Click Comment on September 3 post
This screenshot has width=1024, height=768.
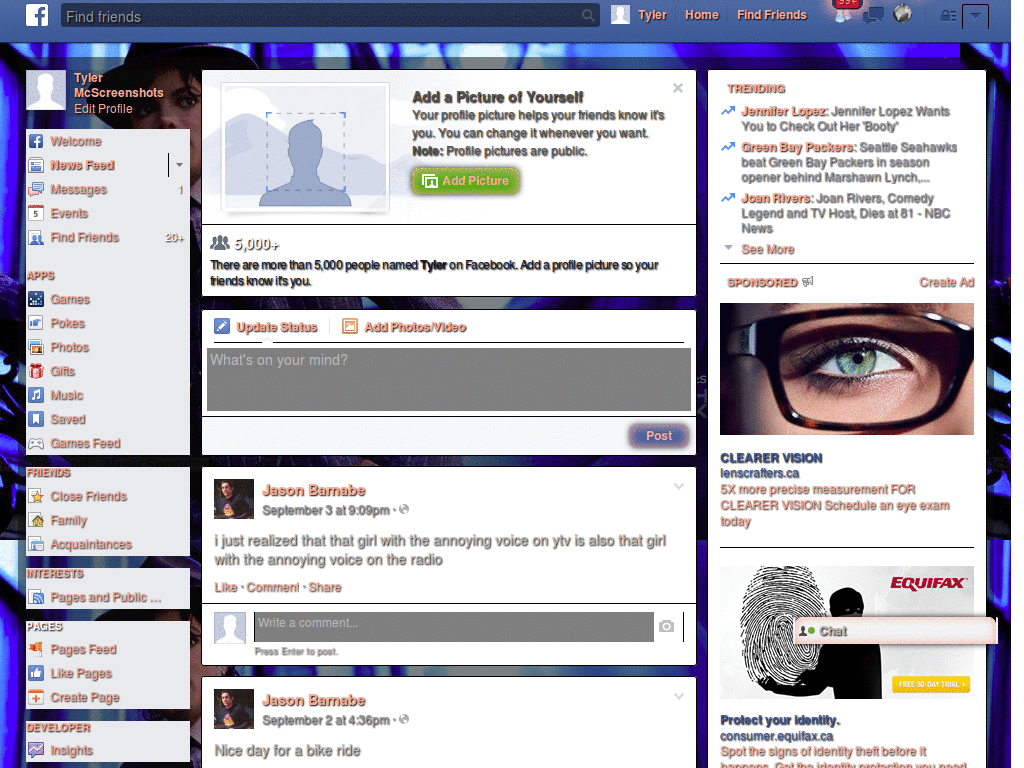point(273,587)
